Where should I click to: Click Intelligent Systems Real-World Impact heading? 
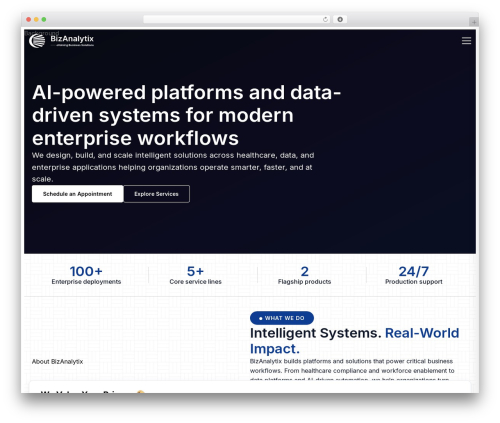pos(354,341)
